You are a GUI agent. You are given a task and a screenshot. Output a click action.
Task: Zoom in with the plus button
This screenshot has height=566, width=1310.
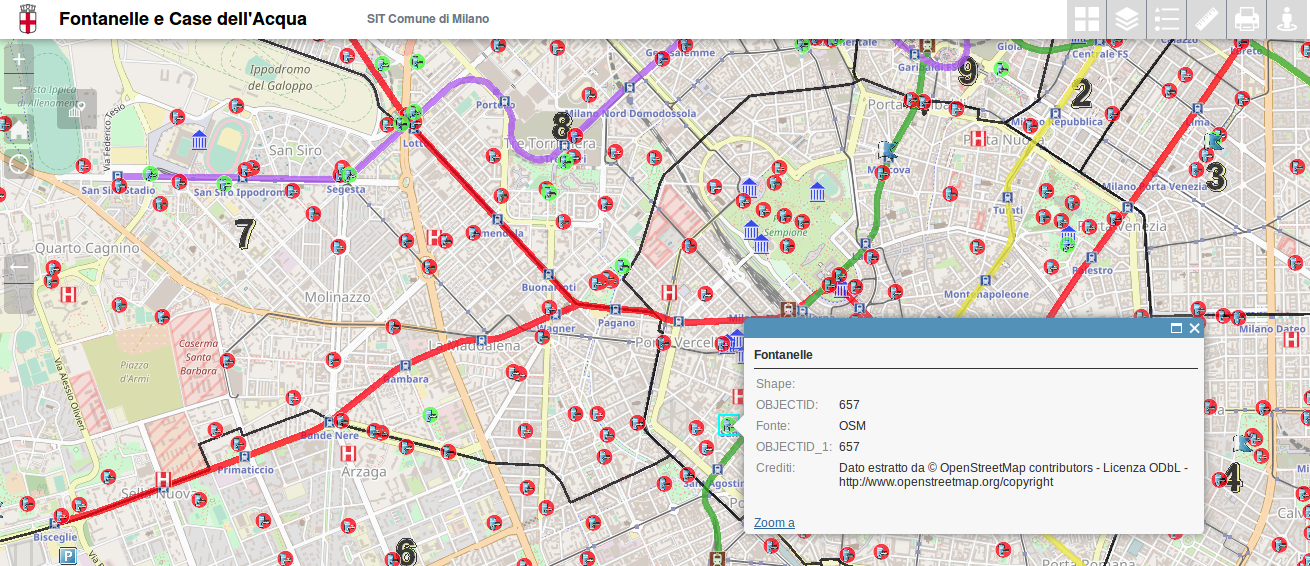click(19, 59)
